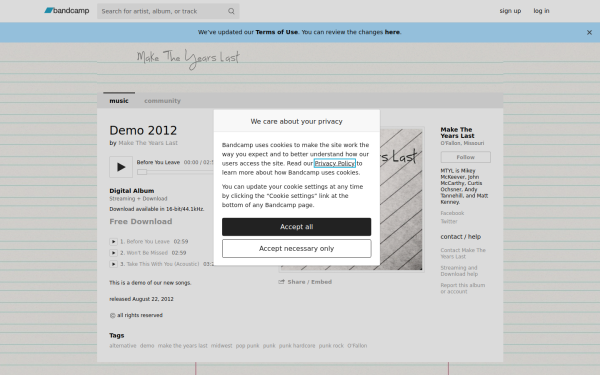Open the Make The Years Last artist link under the title

click(148, 143)
